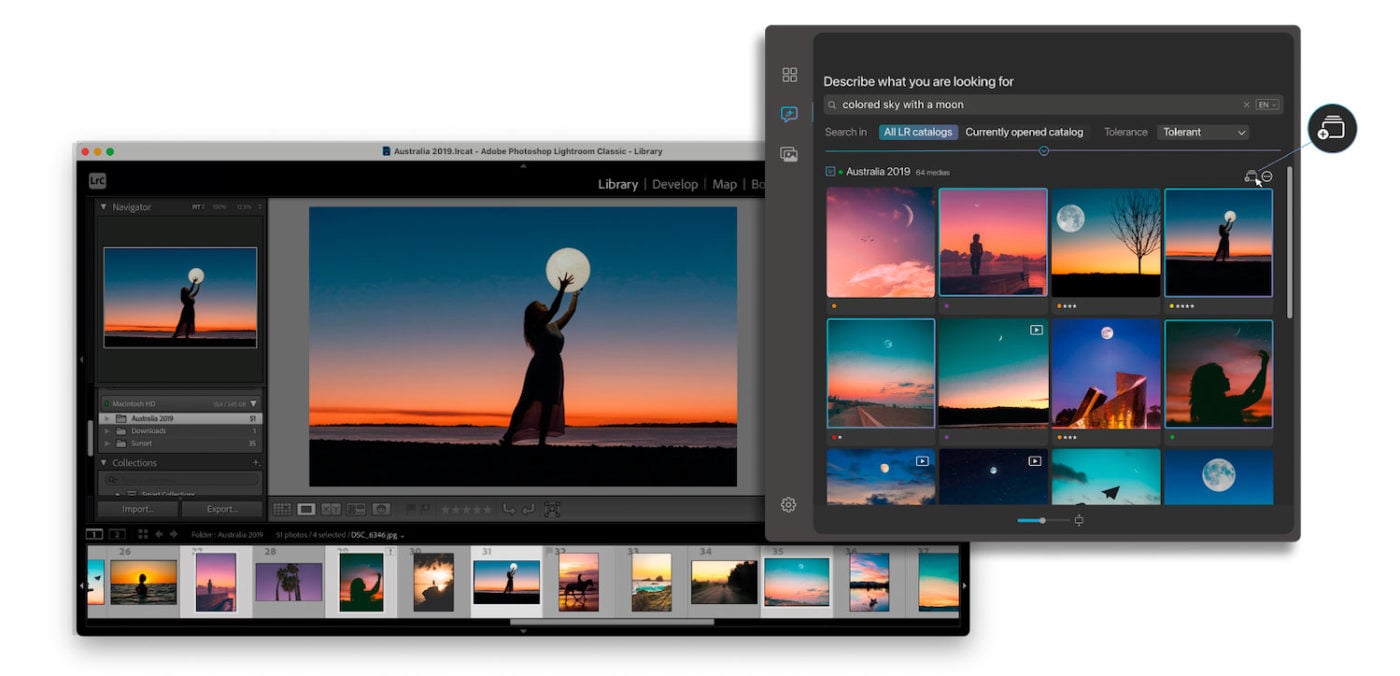Viewport: 1400px width, 676px height.
Task: Toggle the Australia 2019 catalog checkbox
Action: [x=830, y=172]
